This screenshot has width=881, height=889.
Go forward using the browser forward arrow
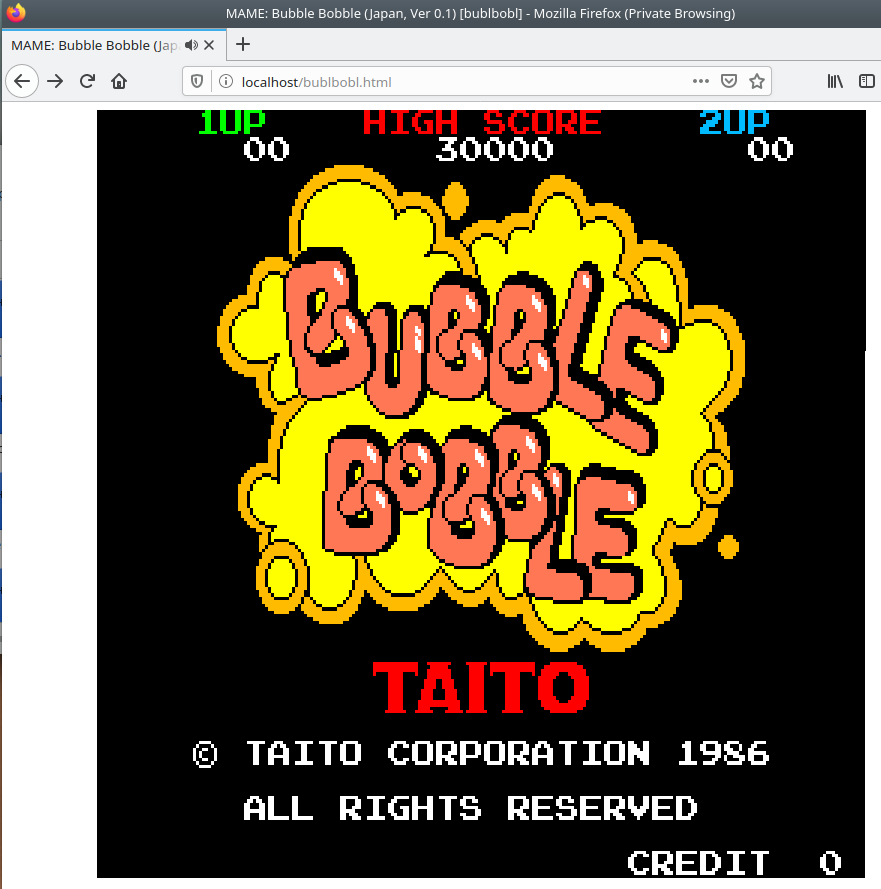tap(55, 82)
